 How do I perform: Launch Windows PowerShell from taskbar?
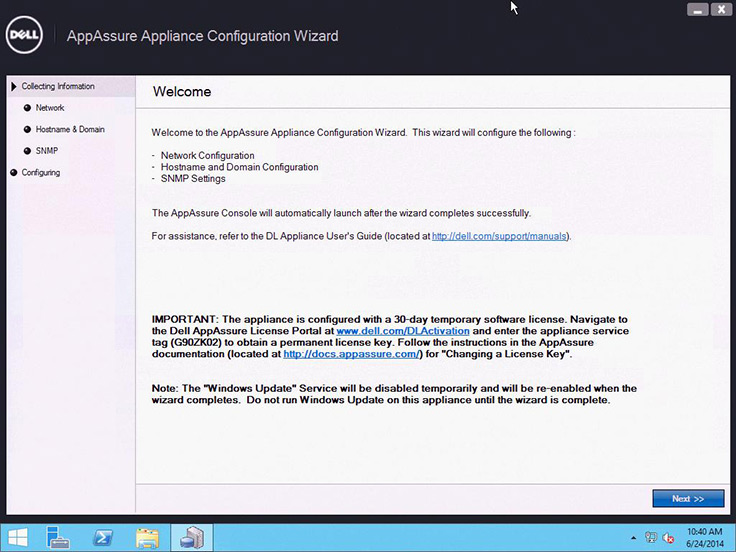[102, 538]
